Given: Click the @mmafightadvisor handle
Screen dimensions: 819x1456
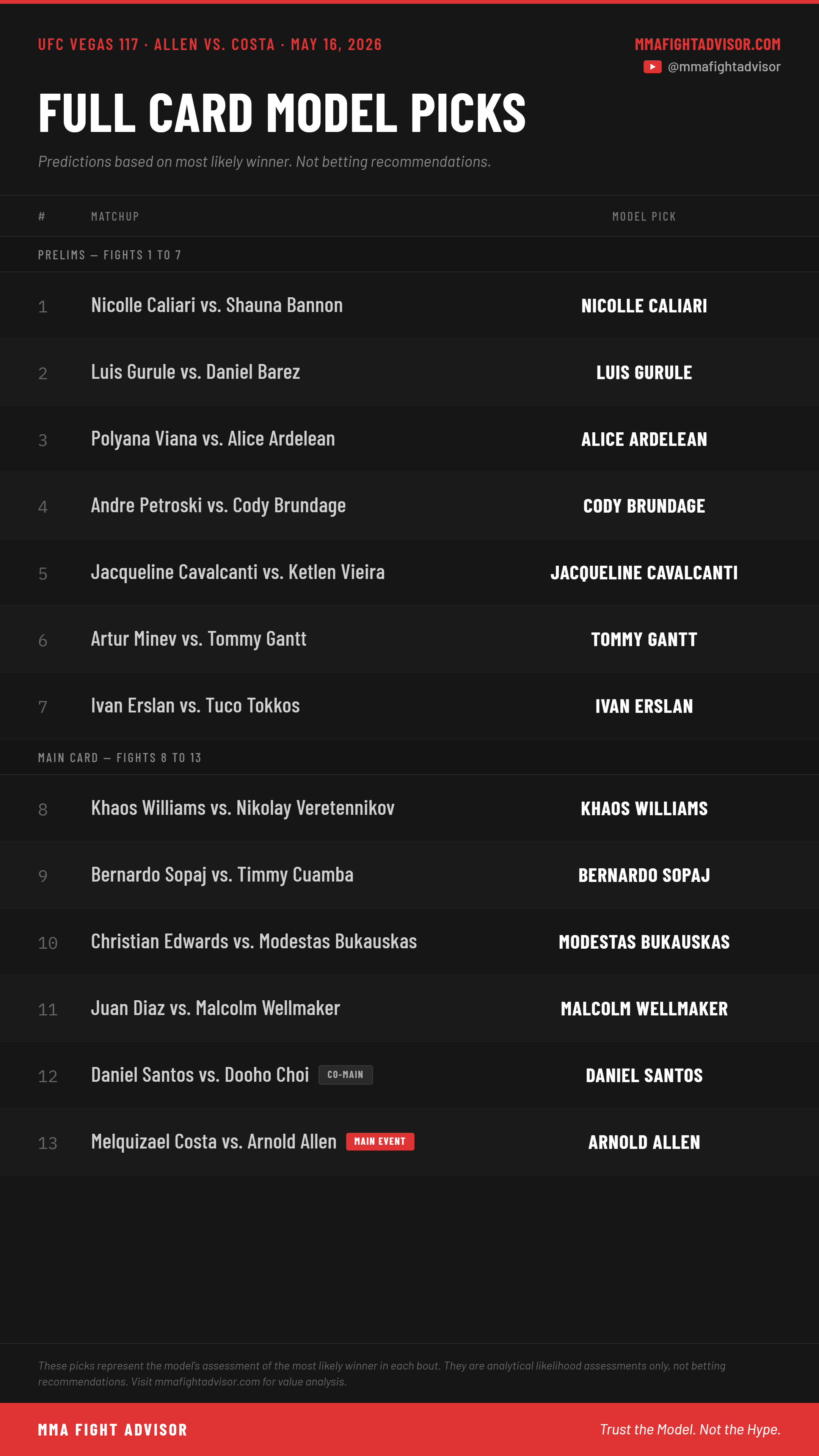Looking at the screenshot, I should [723, 67].
